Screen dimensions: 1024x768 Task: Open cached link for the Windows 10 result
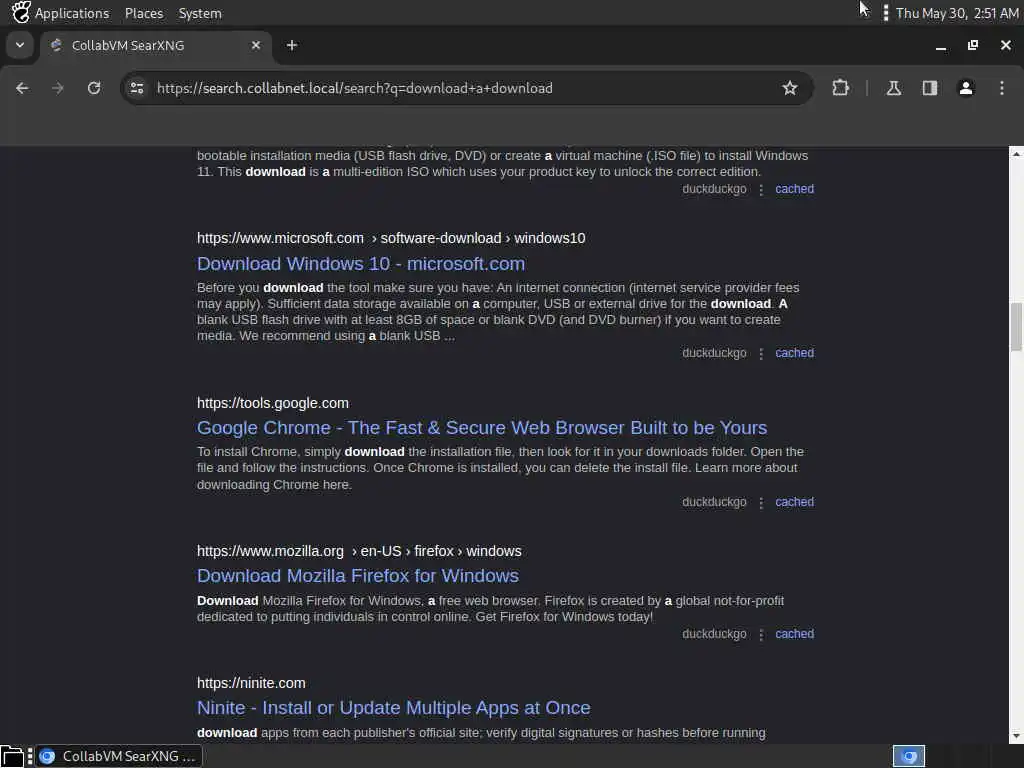pos(794,353)
